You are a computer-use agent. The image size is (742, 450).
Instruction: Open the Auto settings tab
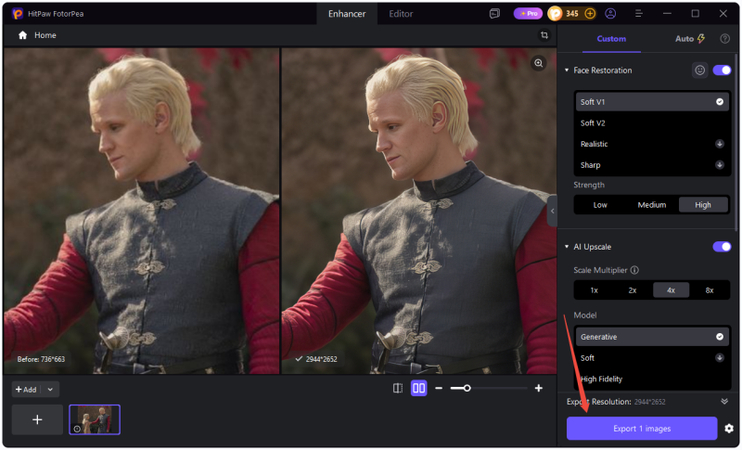pyautogui.click(x=689, y=39)
